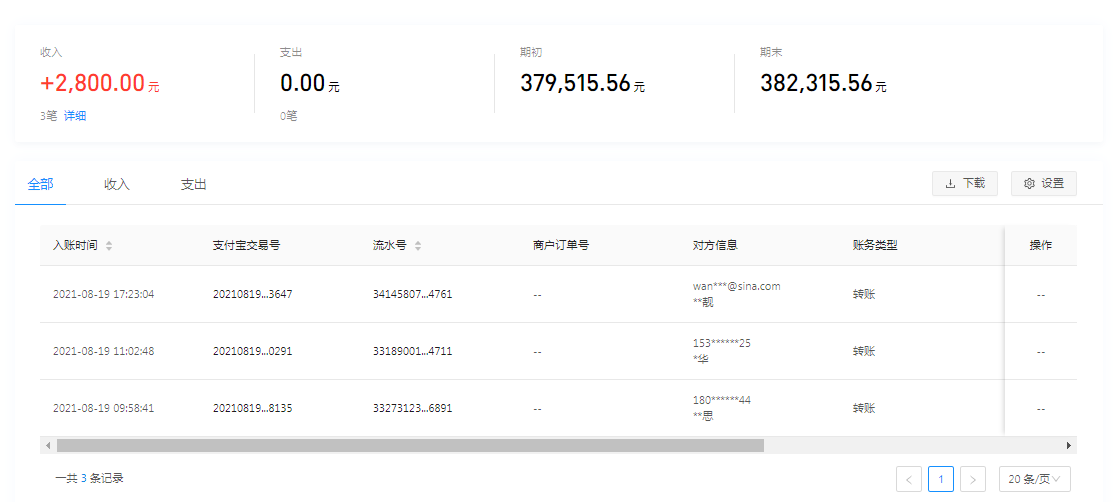Switch to the 全部 tab
Image resolution: width=1115 pixels, height=502 pixels.
point(41,185)
